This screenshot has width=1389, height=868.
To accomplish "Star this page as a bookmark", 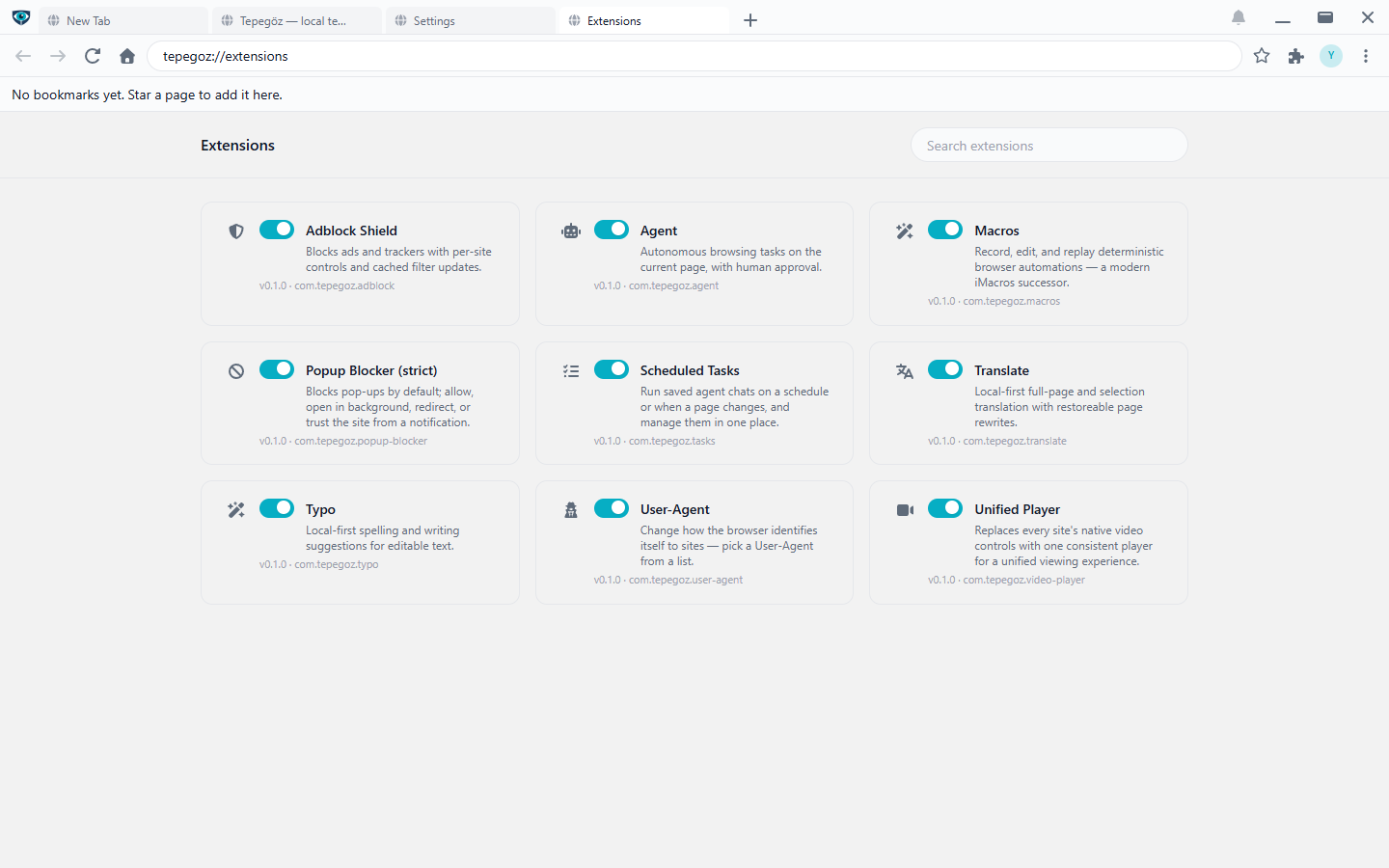I will click(1262, 56).
